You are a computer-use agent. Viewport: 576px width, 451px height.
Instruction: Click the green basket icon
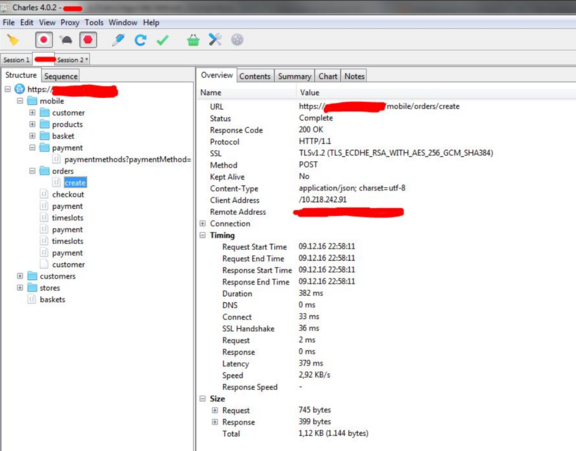point(193,40)
